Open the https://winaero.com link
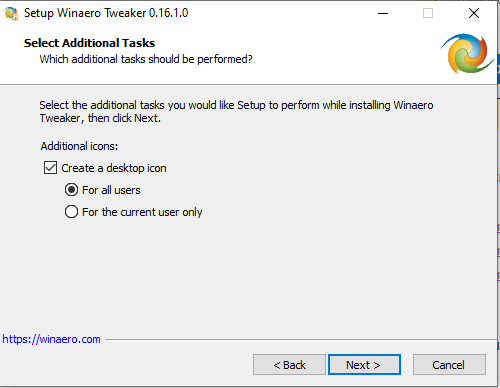This screenshot has height=388, width=500. (x=51, y=339)
